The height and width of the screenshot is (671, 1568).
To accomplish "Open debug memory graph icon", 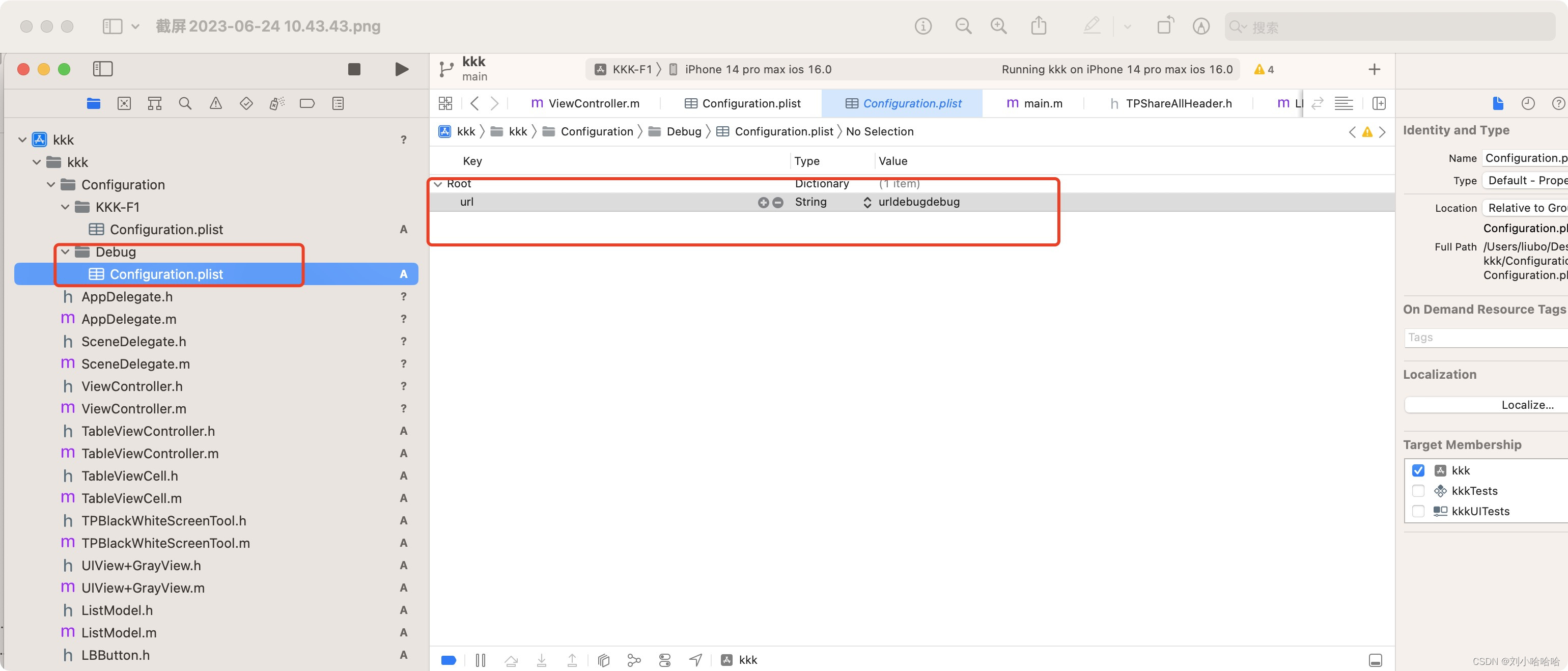I will 634,660.
